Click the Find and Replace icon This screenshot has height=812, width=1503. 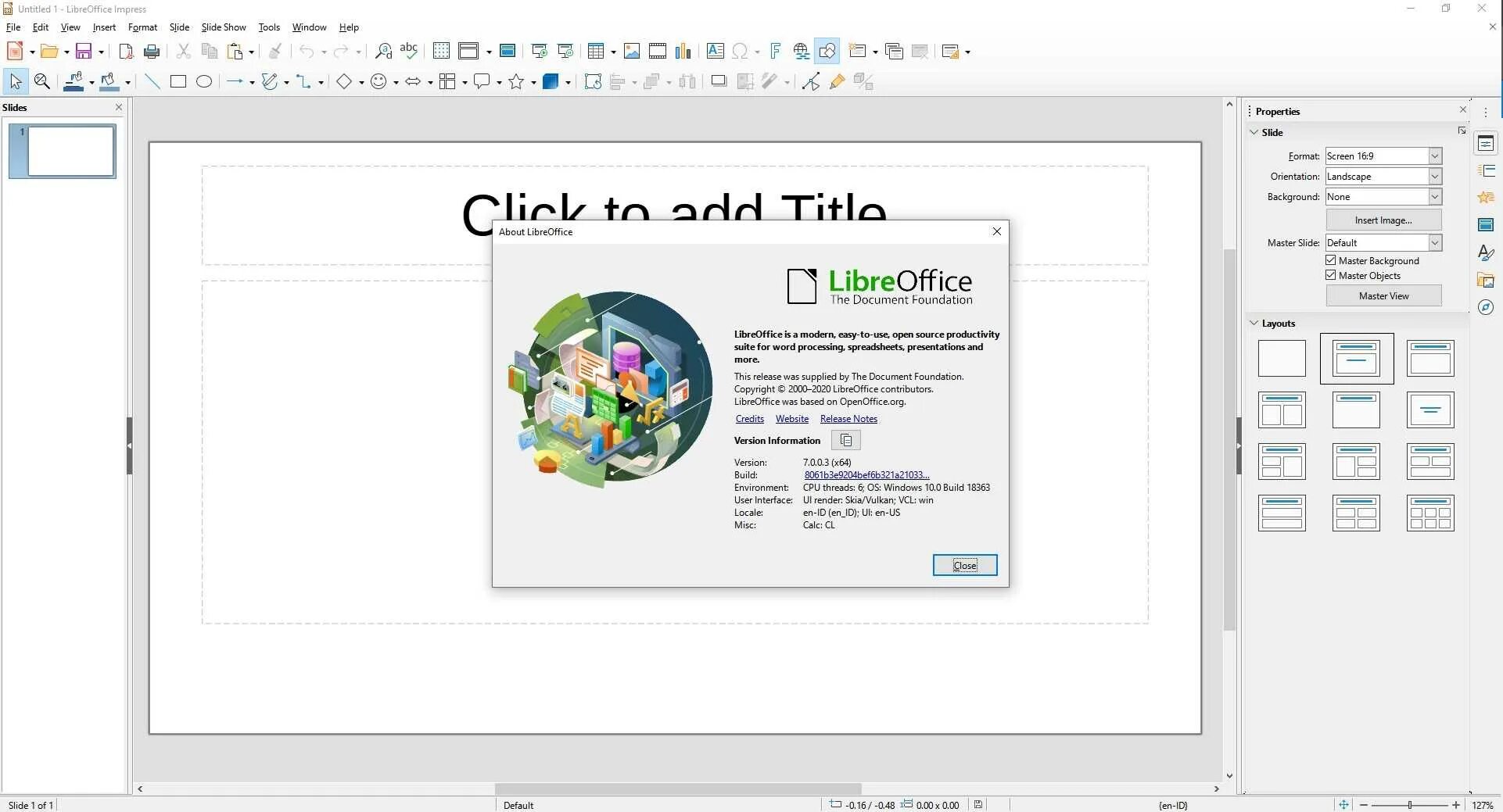(383, 52)
